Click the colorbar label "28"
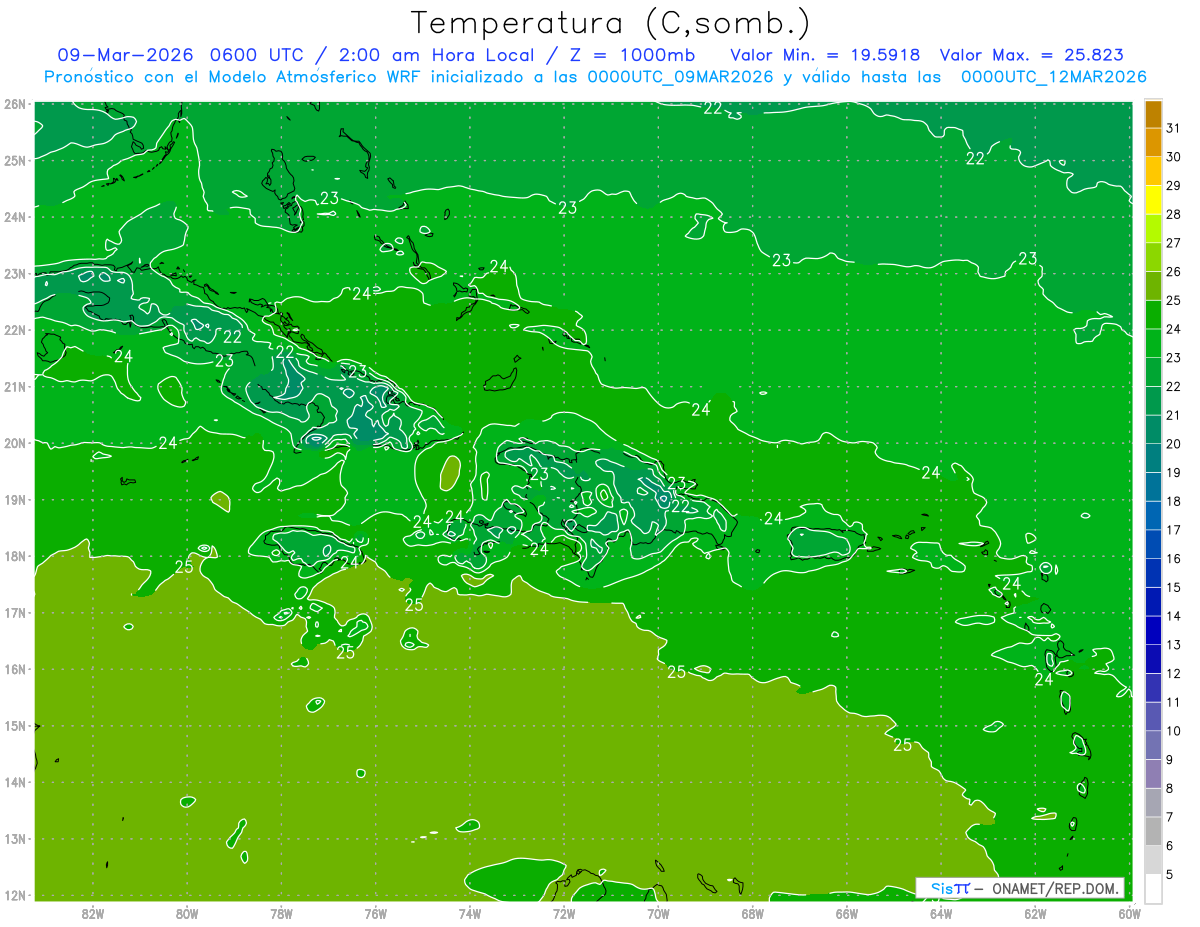The height and width of the screenshot is (927, 1200). click(x=1174, y=214)
